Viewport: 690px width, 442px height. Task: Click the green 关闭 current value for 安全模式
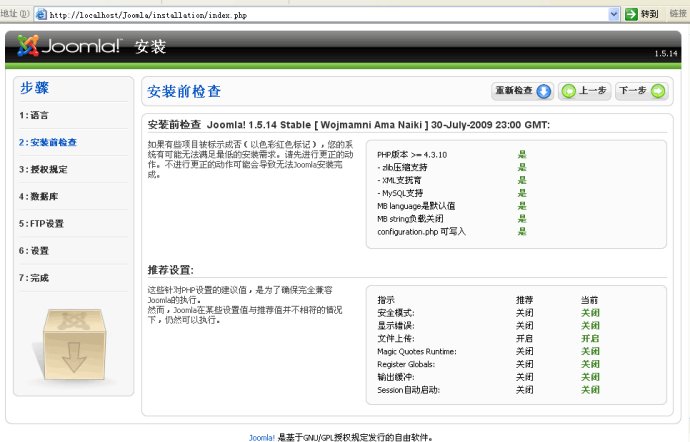[x=590, y=313]
